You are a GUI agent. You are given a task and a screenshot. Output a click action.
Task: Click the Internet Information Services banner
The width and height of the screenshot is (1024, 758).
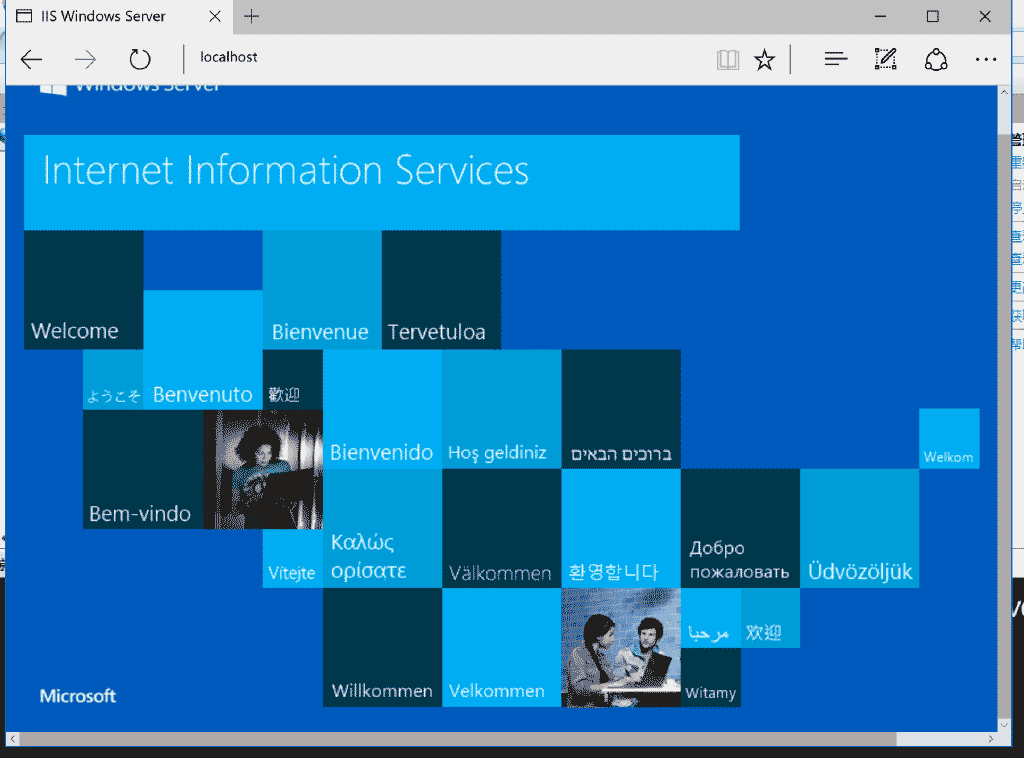[382, 182]
